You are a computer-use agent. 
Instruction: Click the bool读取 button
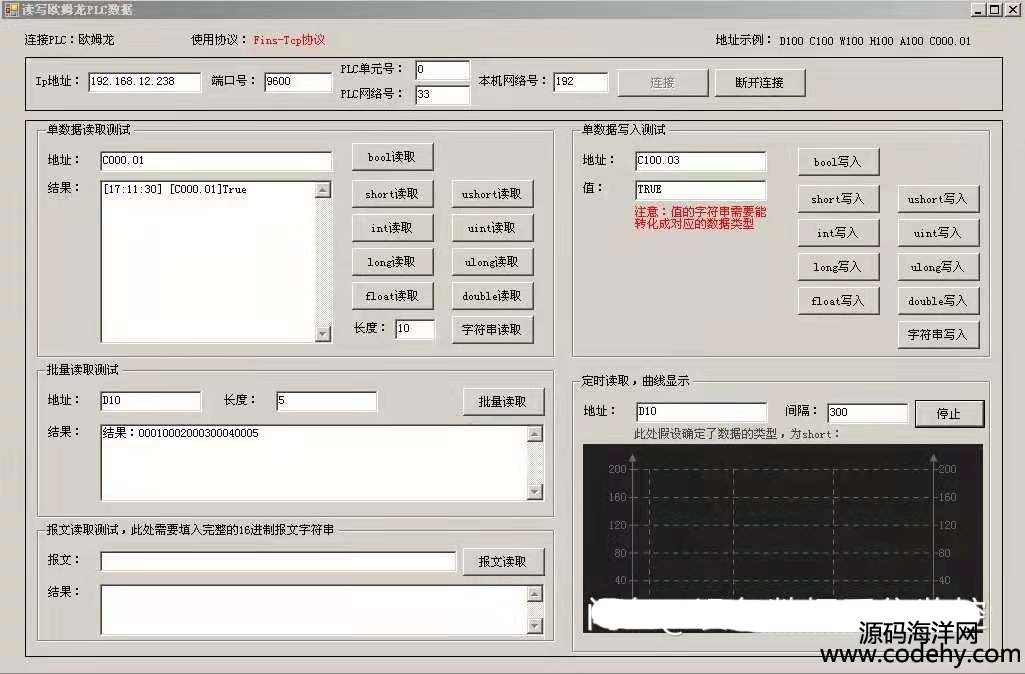click(x=392, y=158)
